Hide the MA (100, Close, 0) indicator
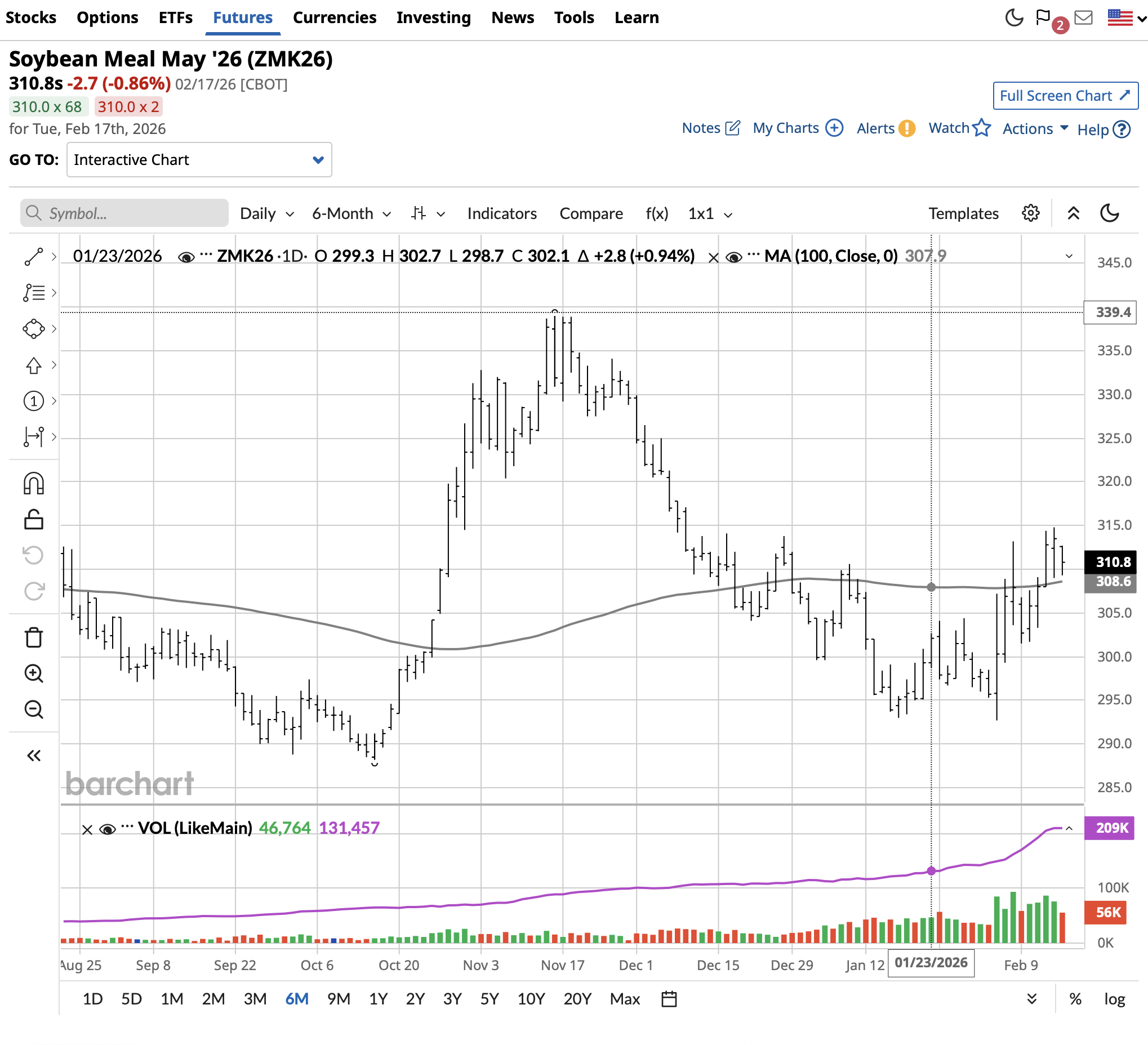1148x1045 pixels. 733,257
